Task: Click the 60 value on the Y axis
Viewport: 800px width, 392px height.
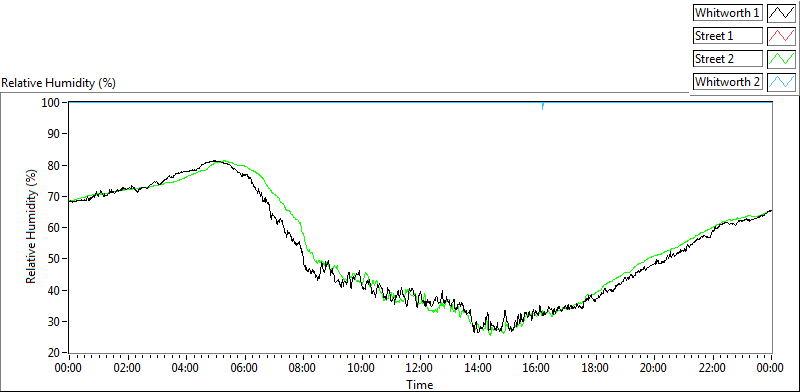Action: click(55, 228)
